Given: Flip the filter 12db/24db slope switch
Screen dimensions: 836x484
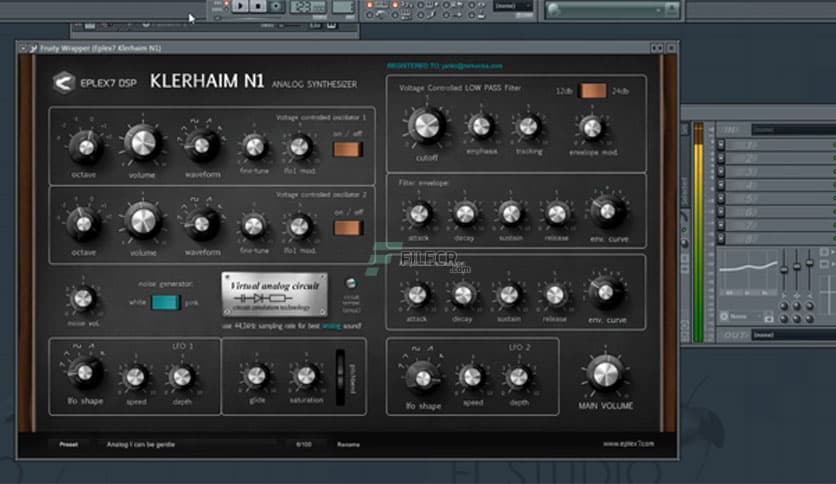Looking at the screenshot, I should pos(593,91).
